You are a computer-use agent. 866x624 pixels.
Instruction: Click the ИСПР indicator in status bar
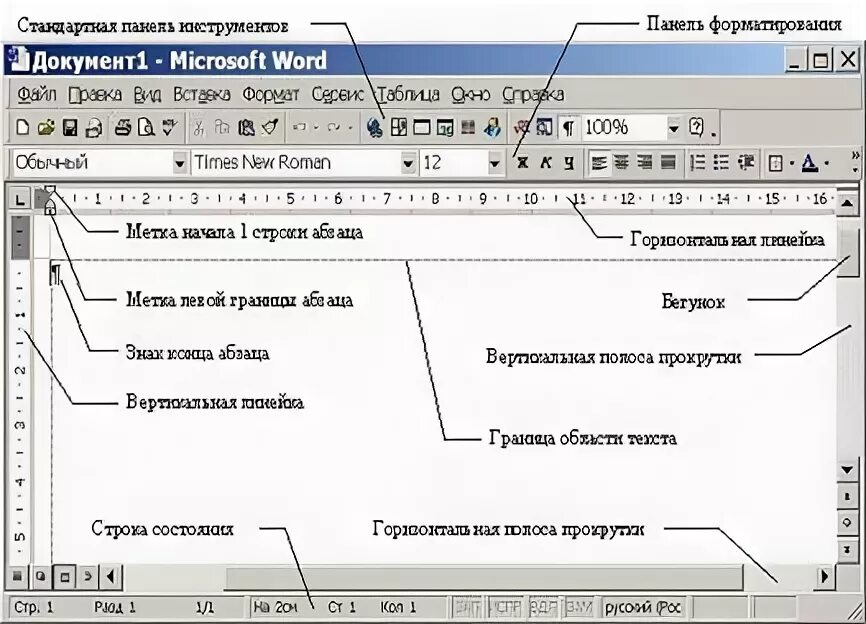coord(505,608)
